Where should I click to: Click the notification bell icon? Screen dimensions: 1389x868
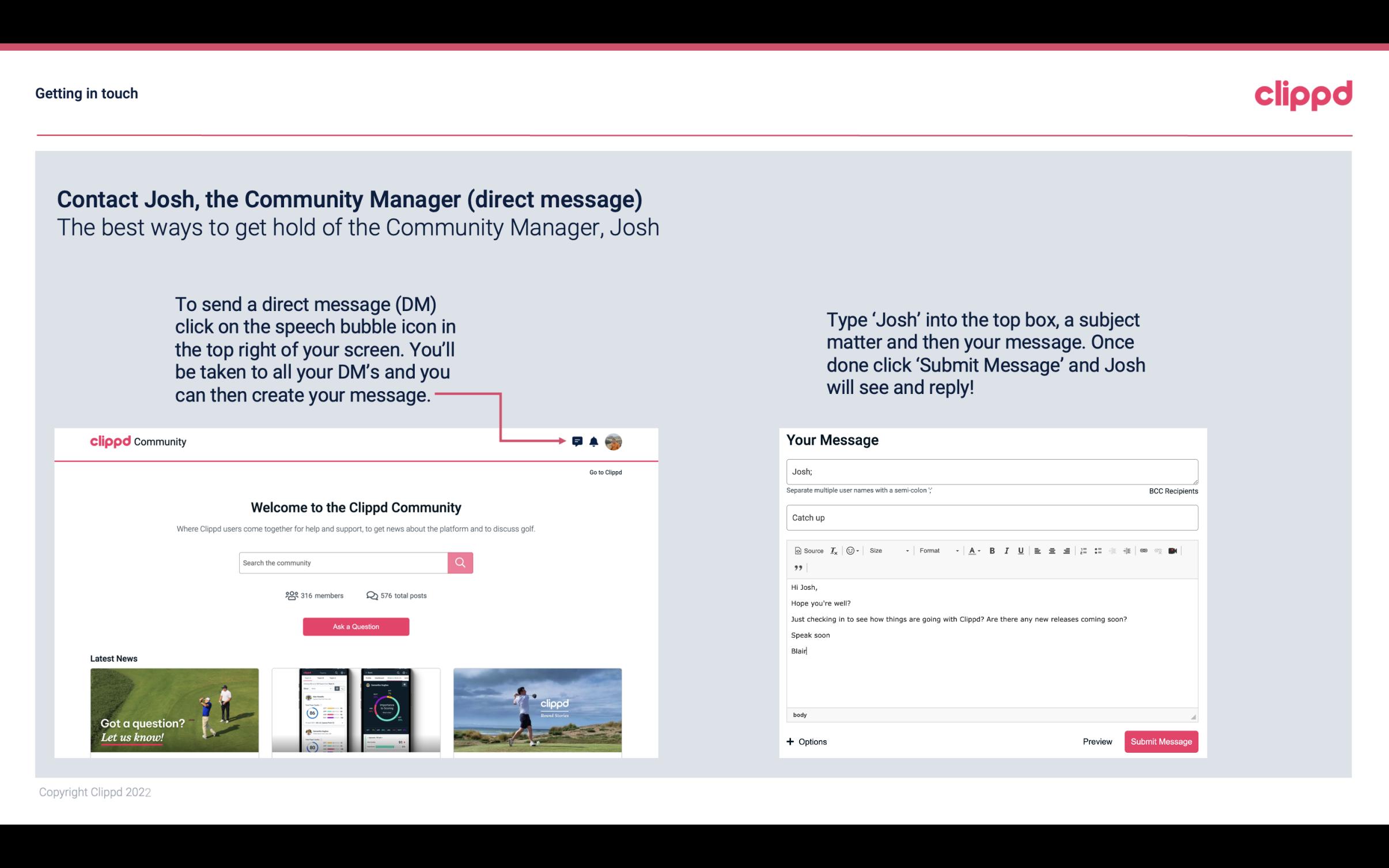[594, 441]
